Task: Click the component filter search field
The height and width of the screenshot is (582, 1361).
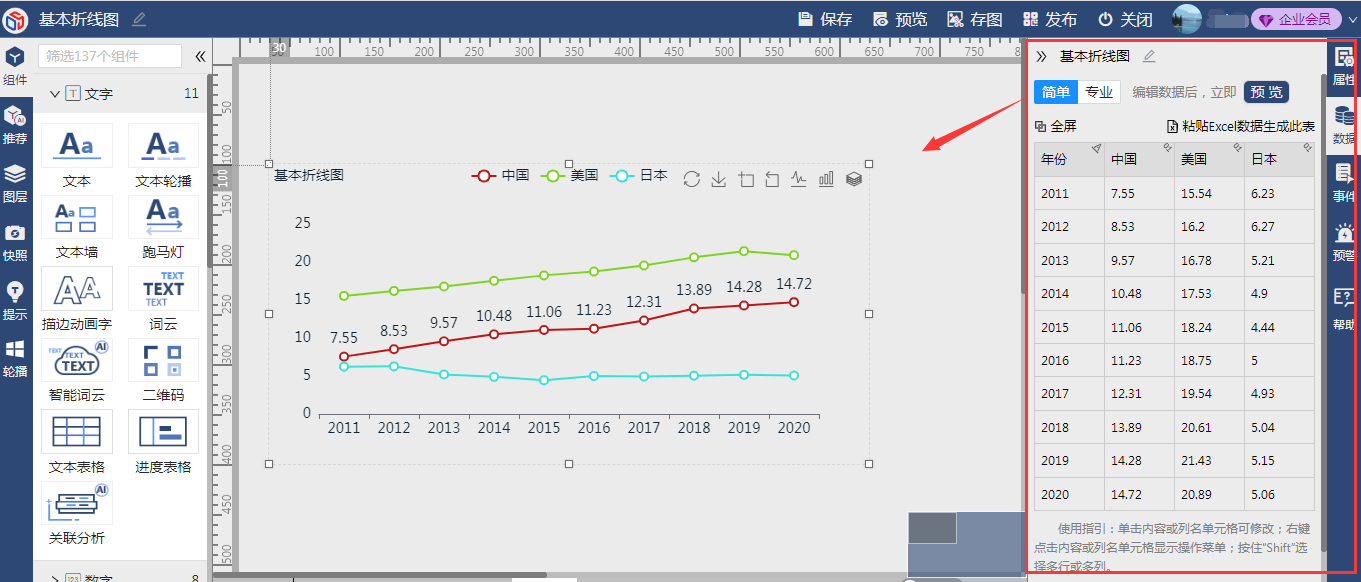Action: (110, 56)
